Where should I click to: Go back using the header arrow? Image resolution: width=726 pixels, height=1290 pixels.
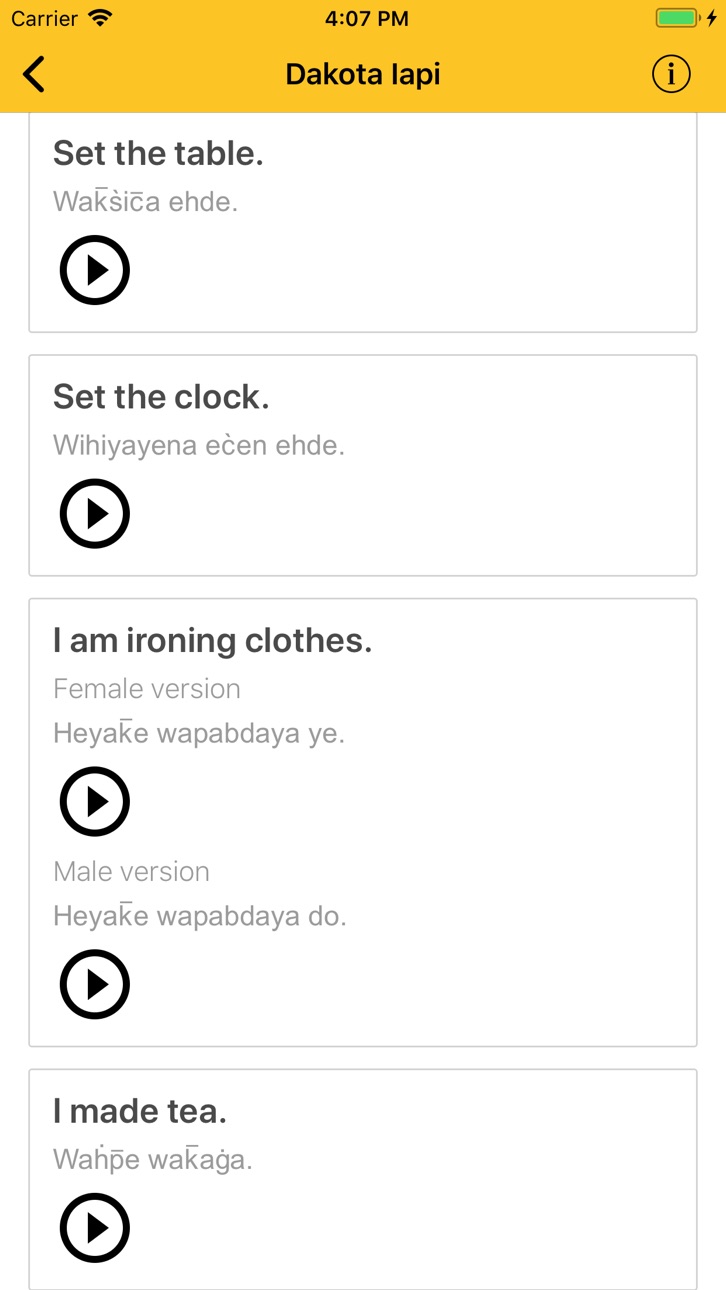pos(34,74)
